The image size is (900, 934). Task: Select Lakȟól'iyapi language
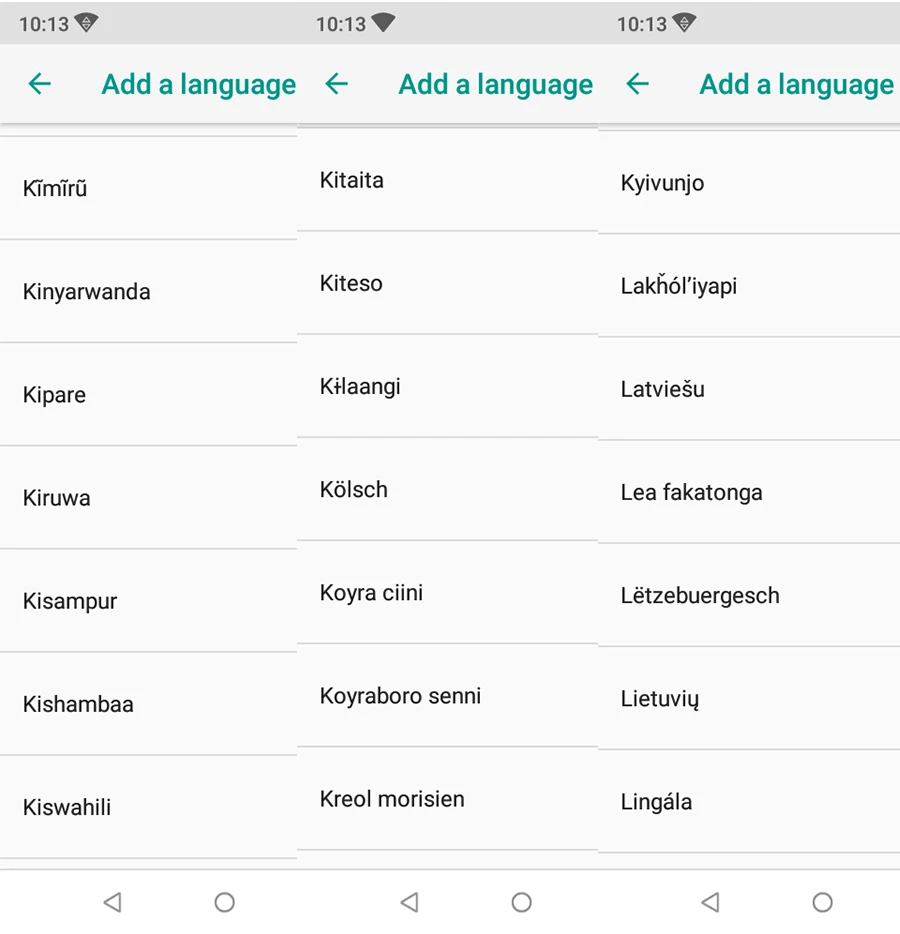pyautogui.click(x=749, y=285)
